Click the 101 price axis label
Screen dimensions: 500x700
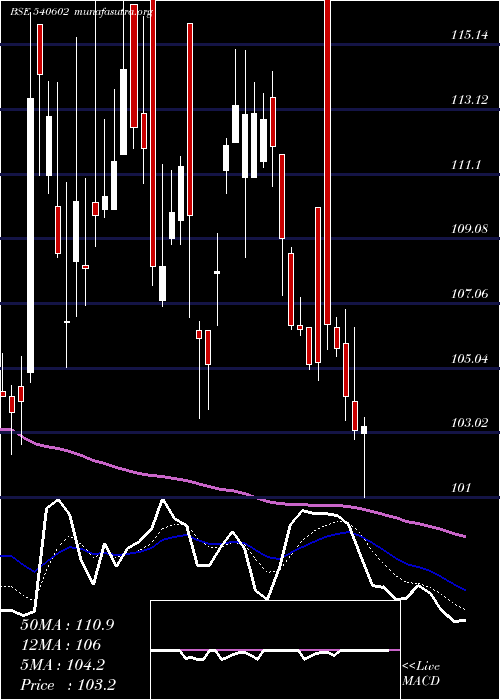click(x=461, y=488)
